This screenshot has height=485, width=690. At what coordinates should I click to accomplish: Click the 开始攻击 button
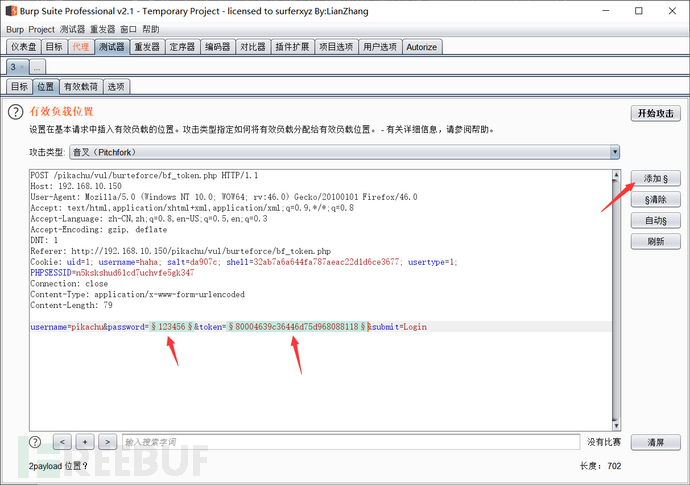(x=656, y=114)
